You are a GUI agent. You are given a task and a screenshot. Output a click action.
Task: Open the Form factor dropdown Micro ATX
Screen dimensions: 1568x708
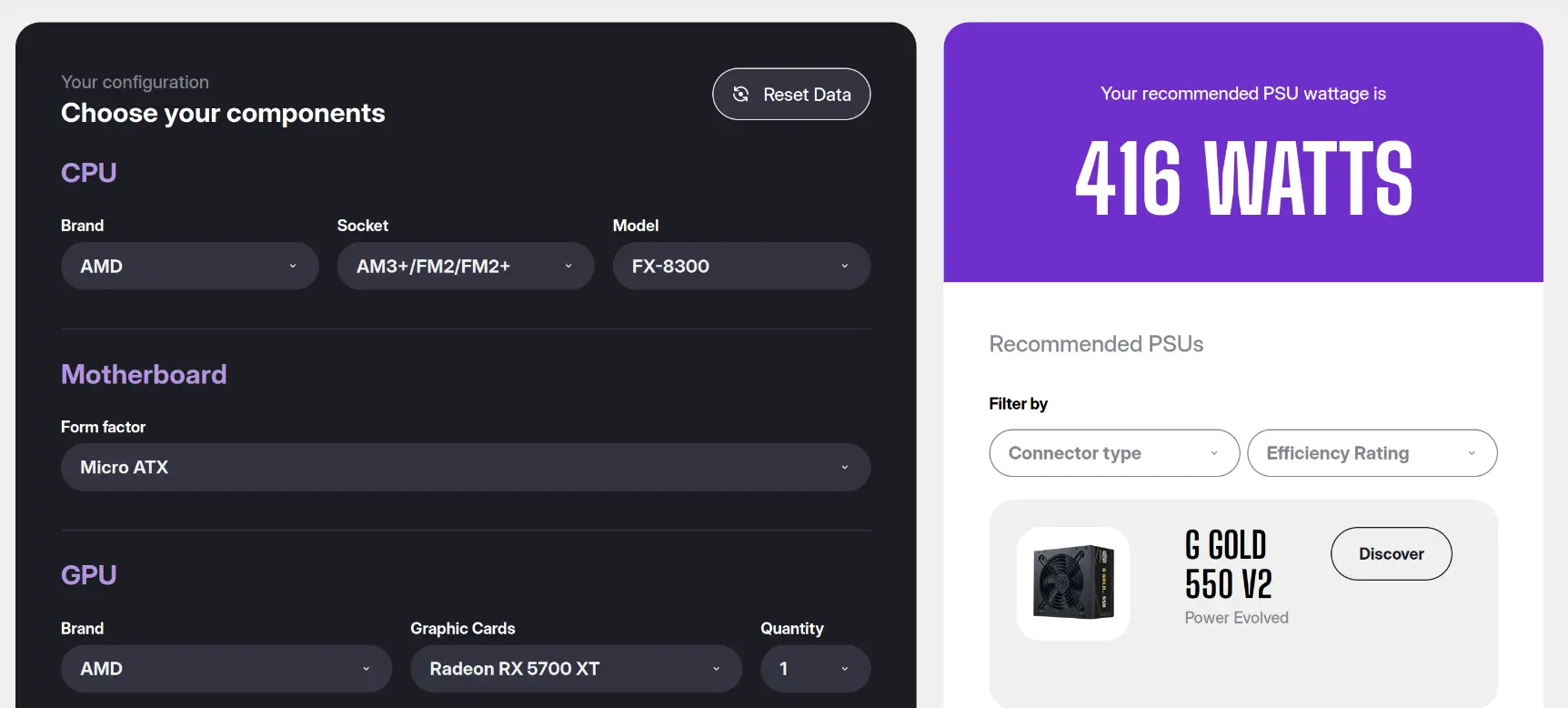pyautogui.click(x=466, y=467)
